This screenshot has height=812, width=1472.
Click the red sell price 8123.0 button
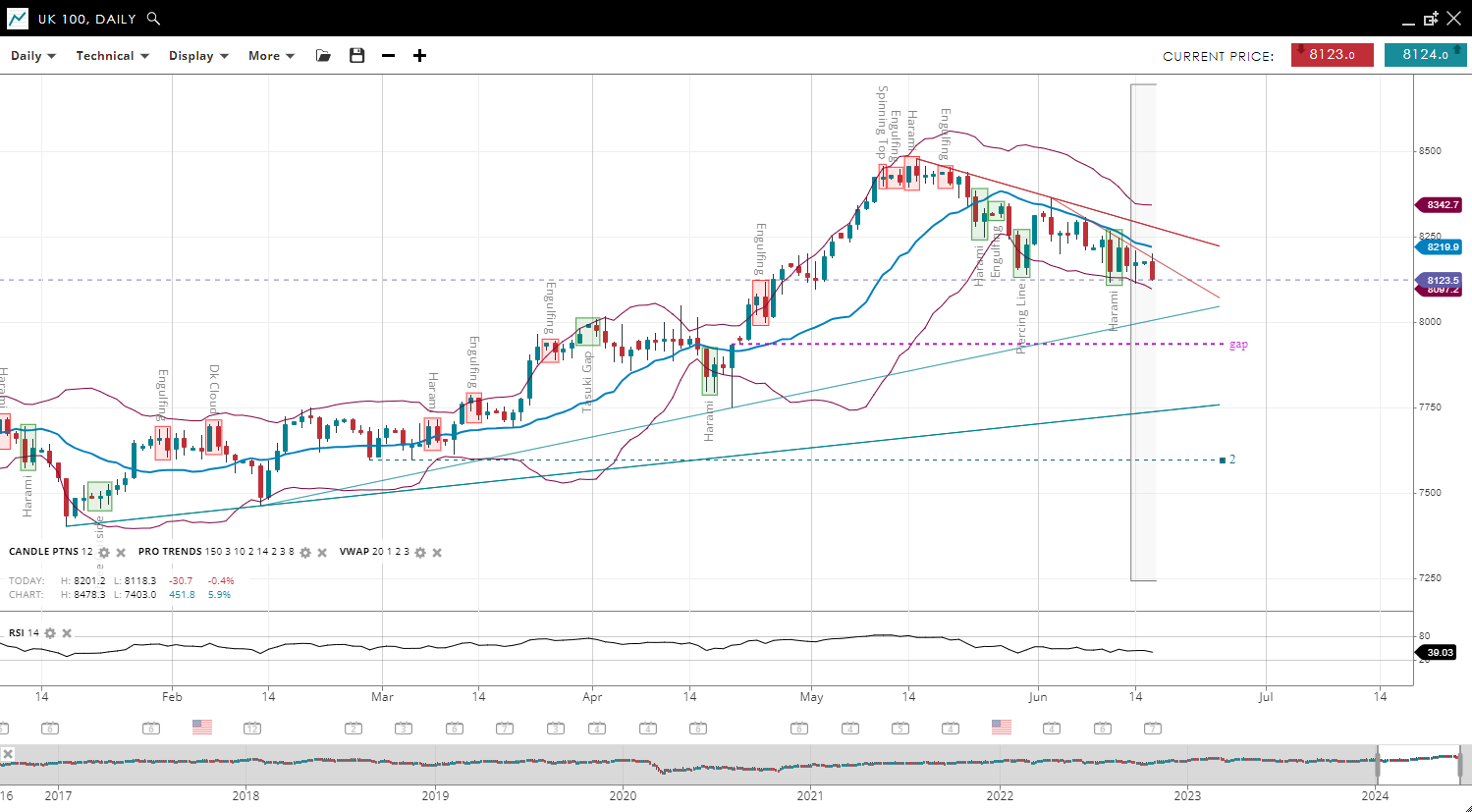1332,55
